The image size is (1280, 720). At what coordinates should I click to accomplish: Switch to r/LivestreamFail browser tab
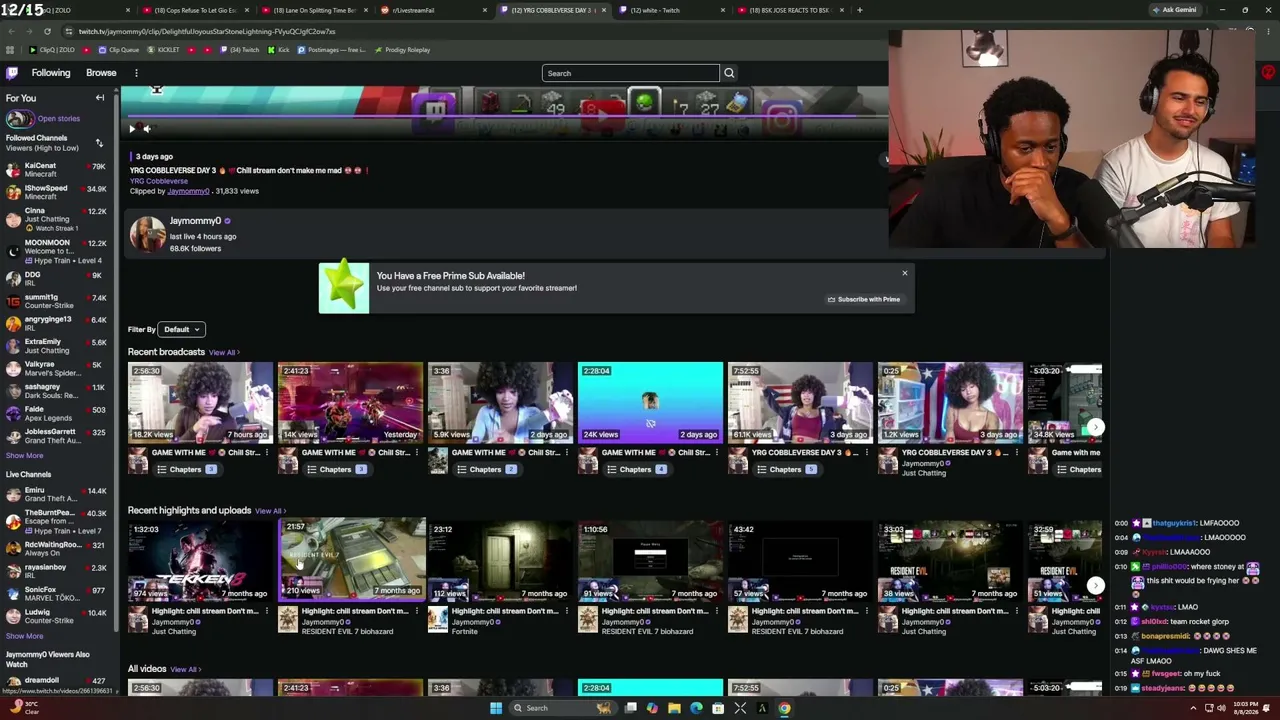[x=433, y=10]
